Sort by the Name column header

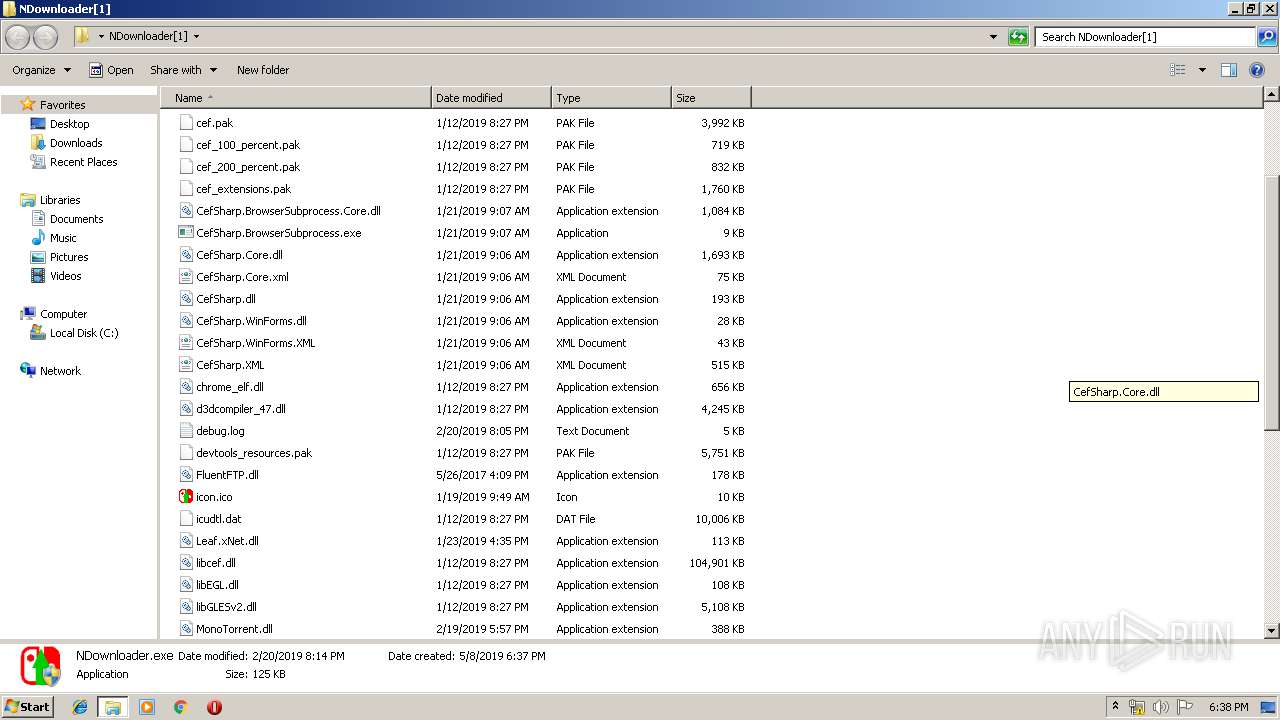pyautogui.click(x=296, y=98)
